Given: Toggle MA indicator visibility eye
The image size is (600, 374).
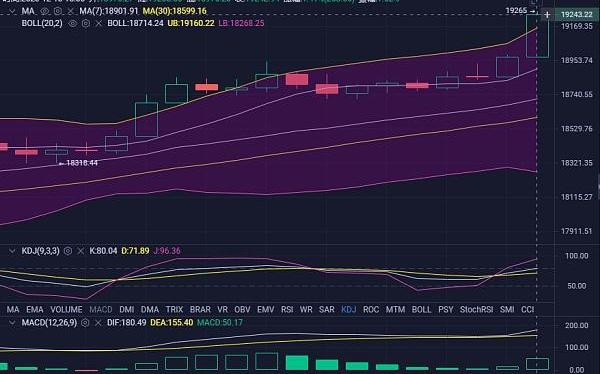Looking at the screenshot, I should point(45,11).
